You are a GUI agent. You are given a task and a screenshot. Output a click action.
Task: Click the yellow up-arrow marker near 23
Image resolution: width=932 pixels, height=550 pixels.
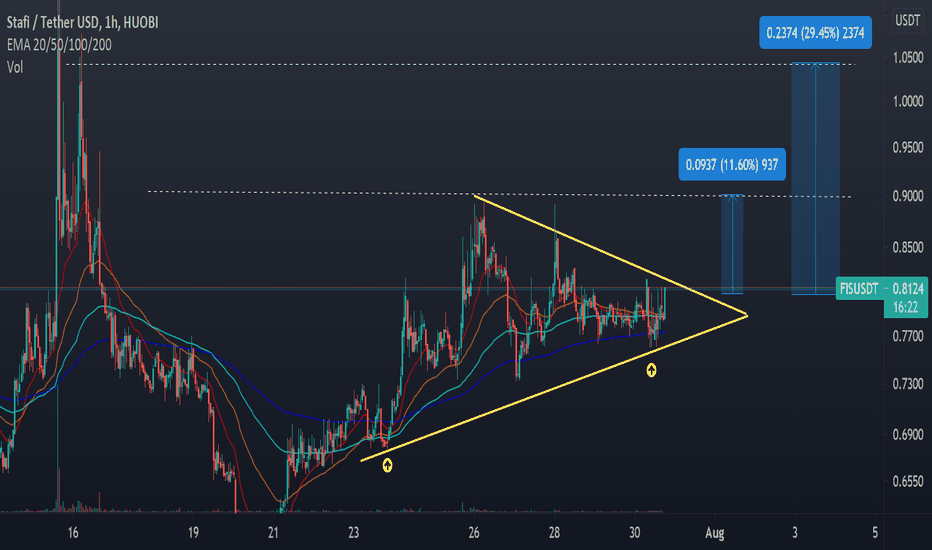pos(387,466)
